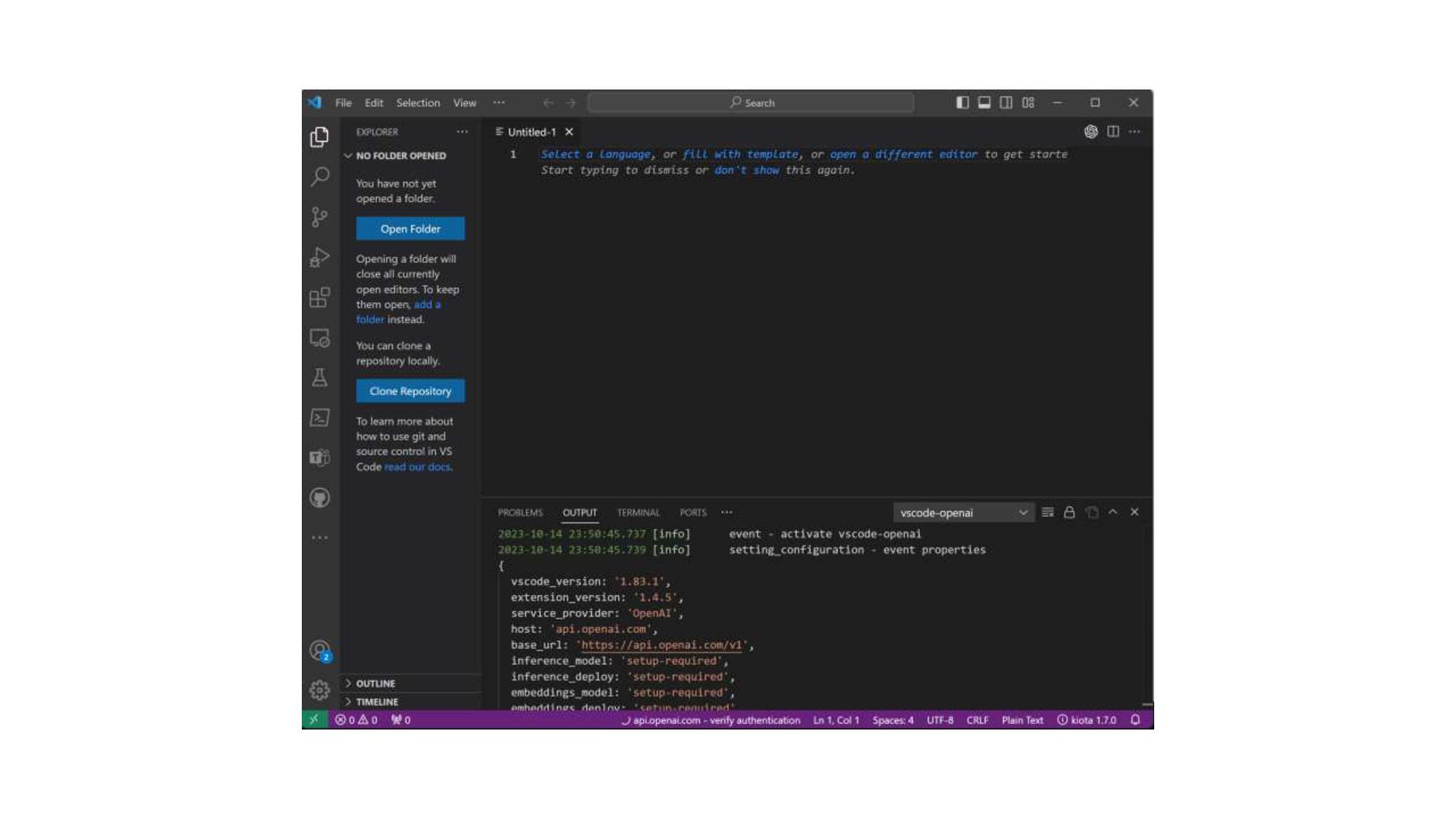Collapse the No Folder Opened section
Image resolution: width=1456 pixels, height=819 pixels.
pos(411,155)
